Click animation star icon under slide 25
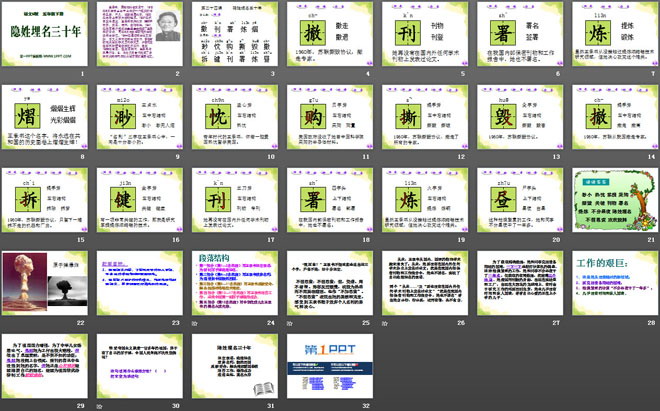 point(290,323)
